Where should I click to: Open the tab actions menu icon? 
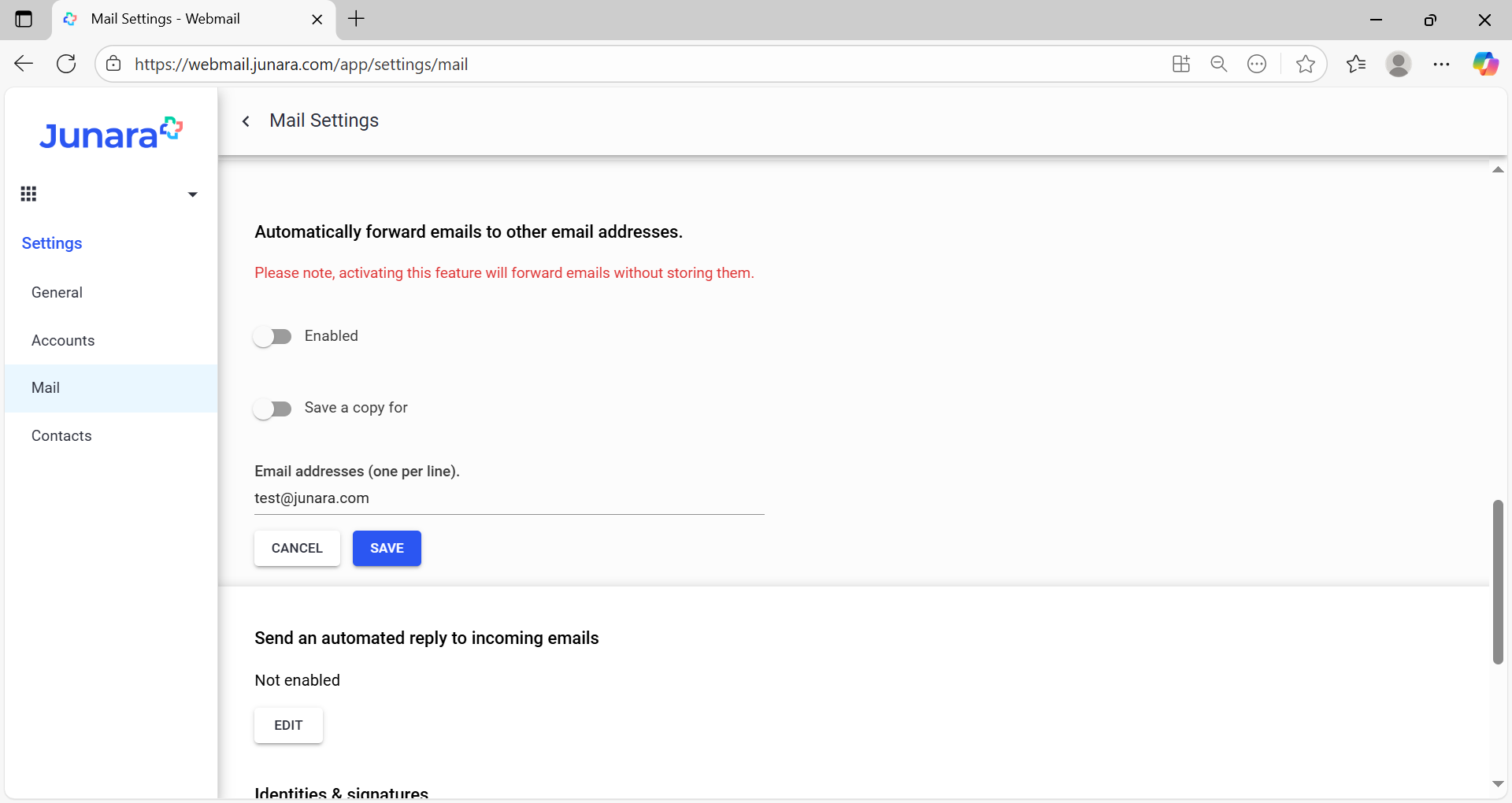pos(24,20)
